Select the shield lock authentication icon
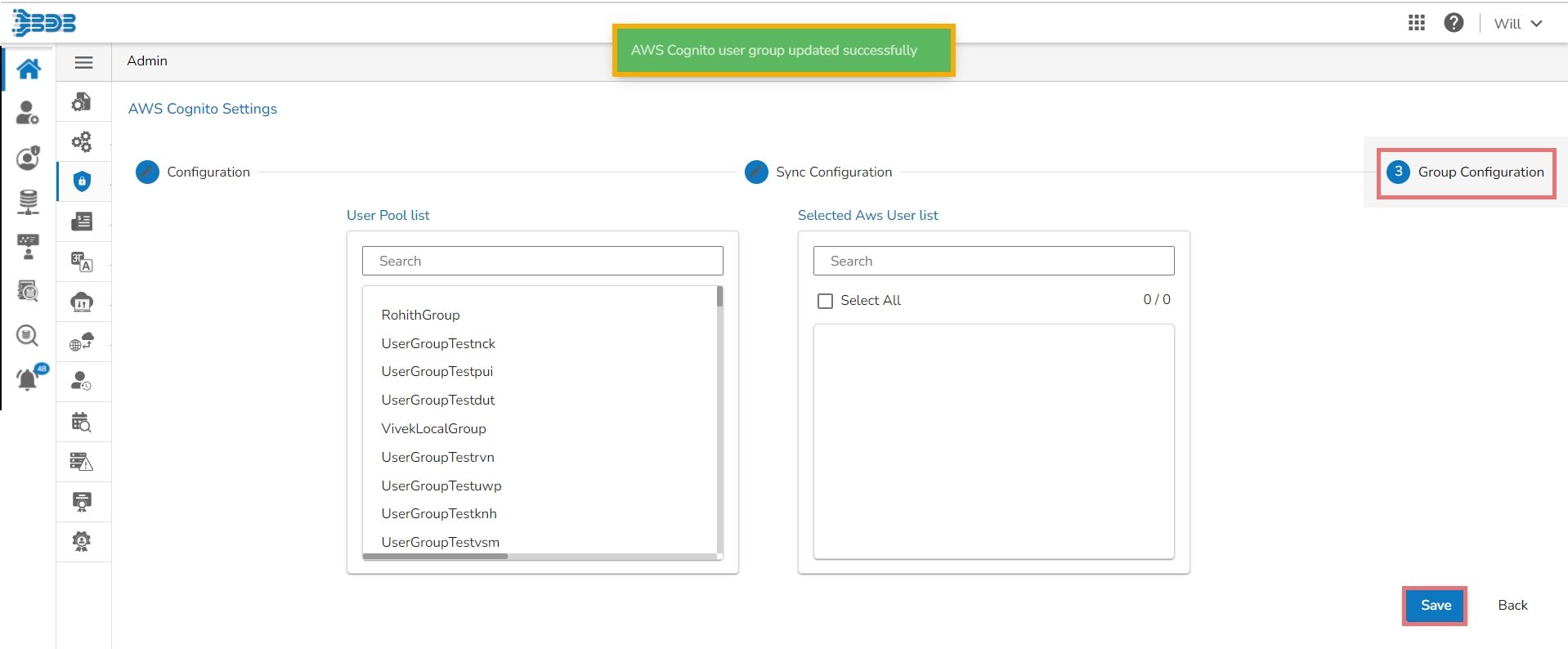 click(82, 181)
